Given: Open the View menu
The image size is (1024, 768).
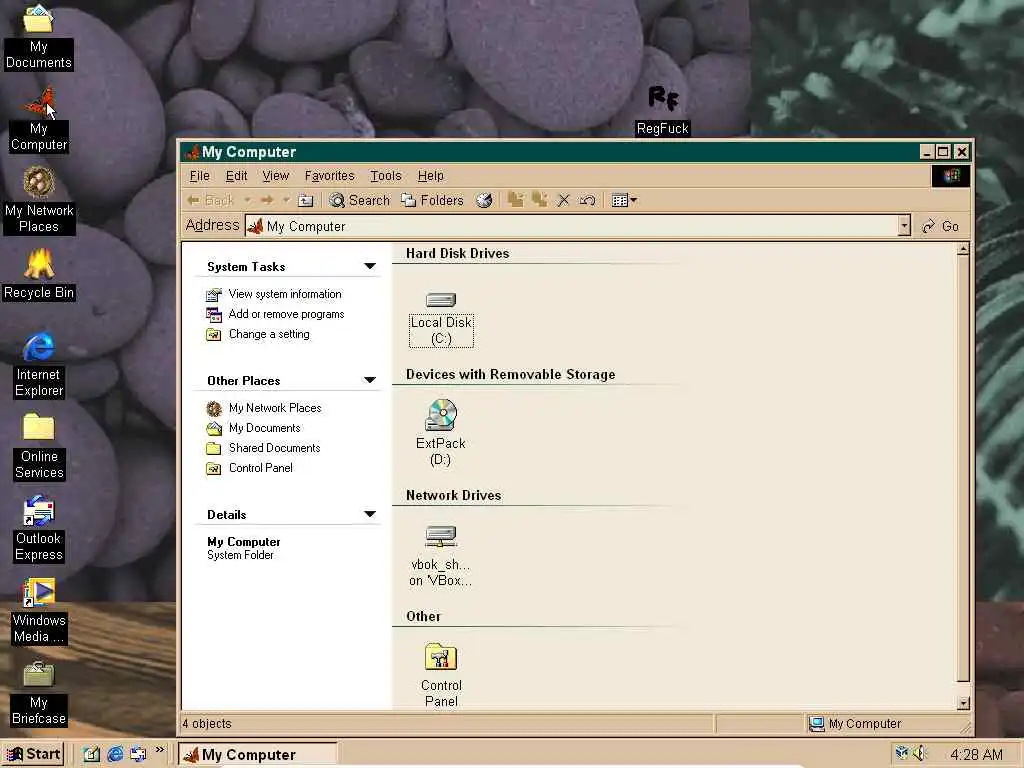Looking at the screenshot, I should click(276, 176).
